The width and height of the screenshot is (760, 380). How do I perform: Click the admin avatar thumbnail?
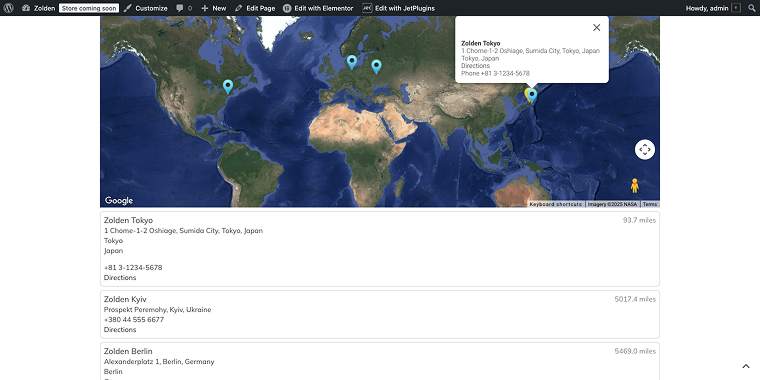coord(736,8)
